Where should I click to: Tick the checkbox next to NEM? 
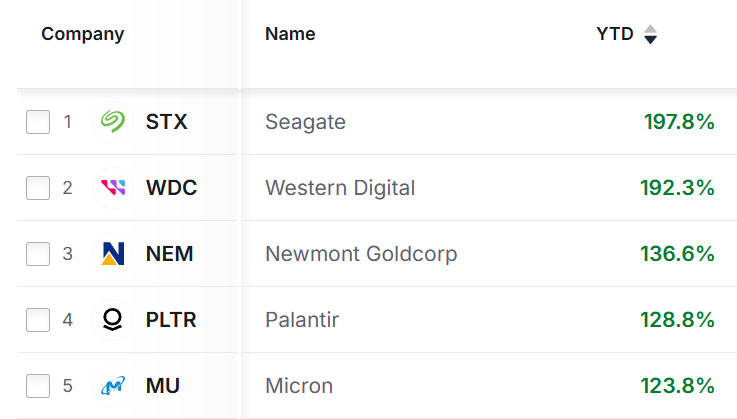[38, 254]
